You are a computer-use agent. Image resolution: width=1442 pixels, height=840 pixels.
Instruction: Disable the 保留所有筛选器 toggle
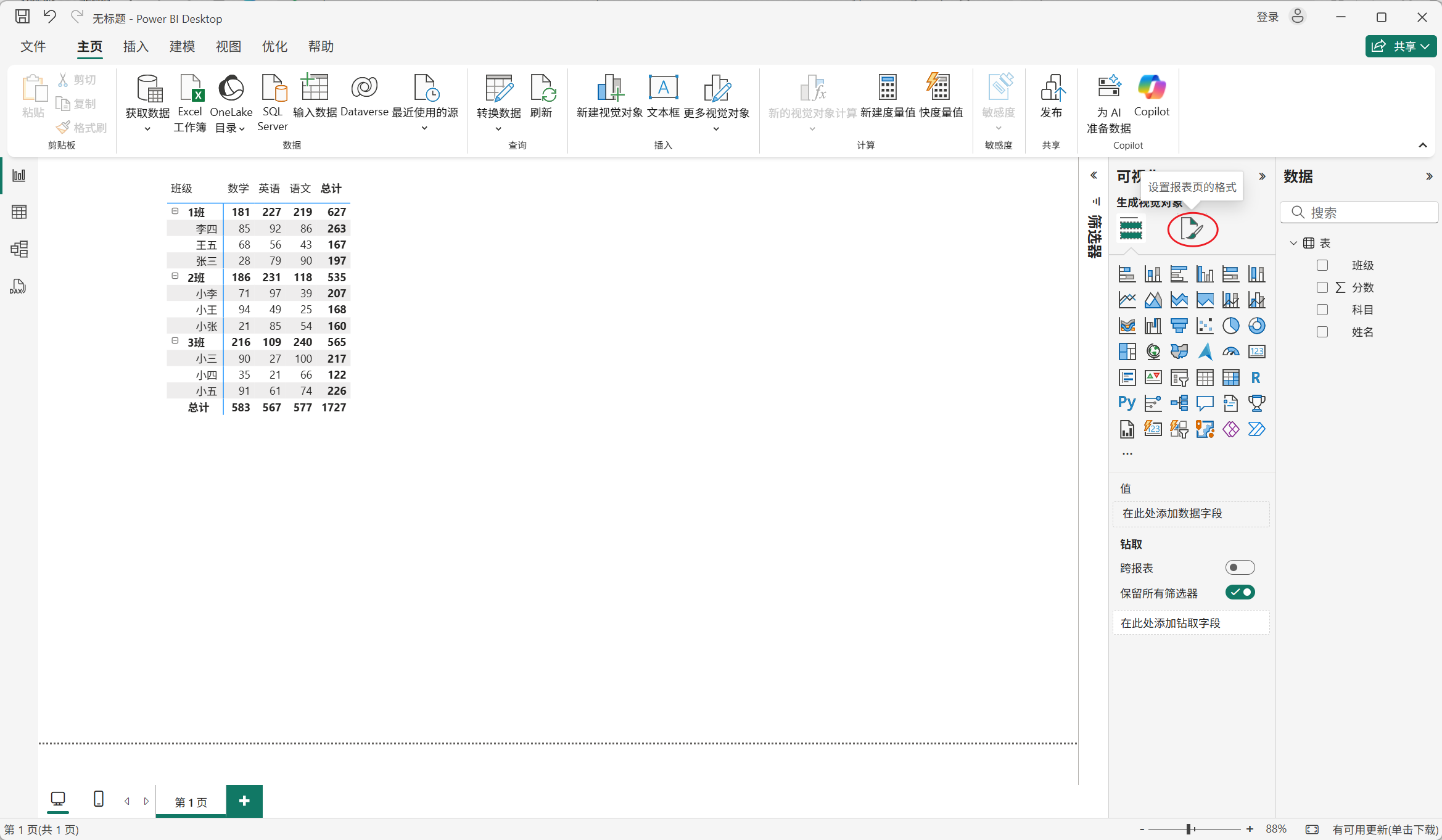tap(1239, 593)
